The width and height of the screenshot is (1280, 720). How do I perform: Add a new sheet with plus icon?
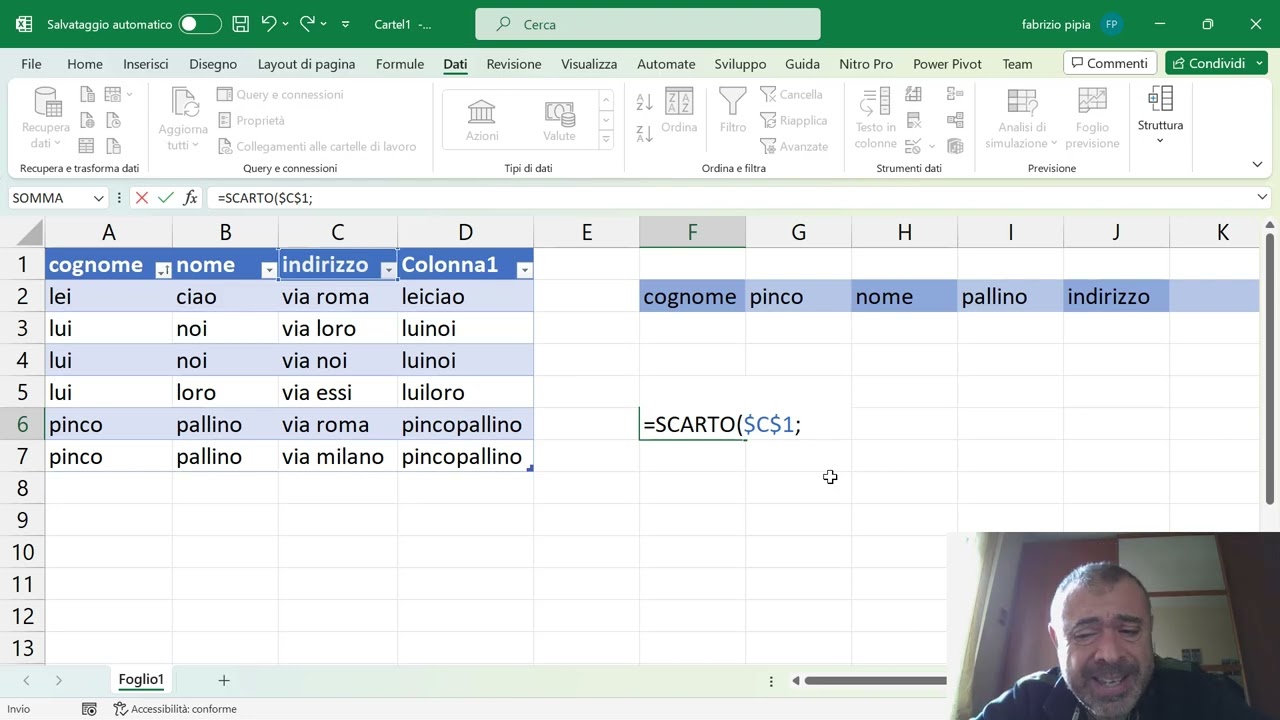click(x=224, y=680)
